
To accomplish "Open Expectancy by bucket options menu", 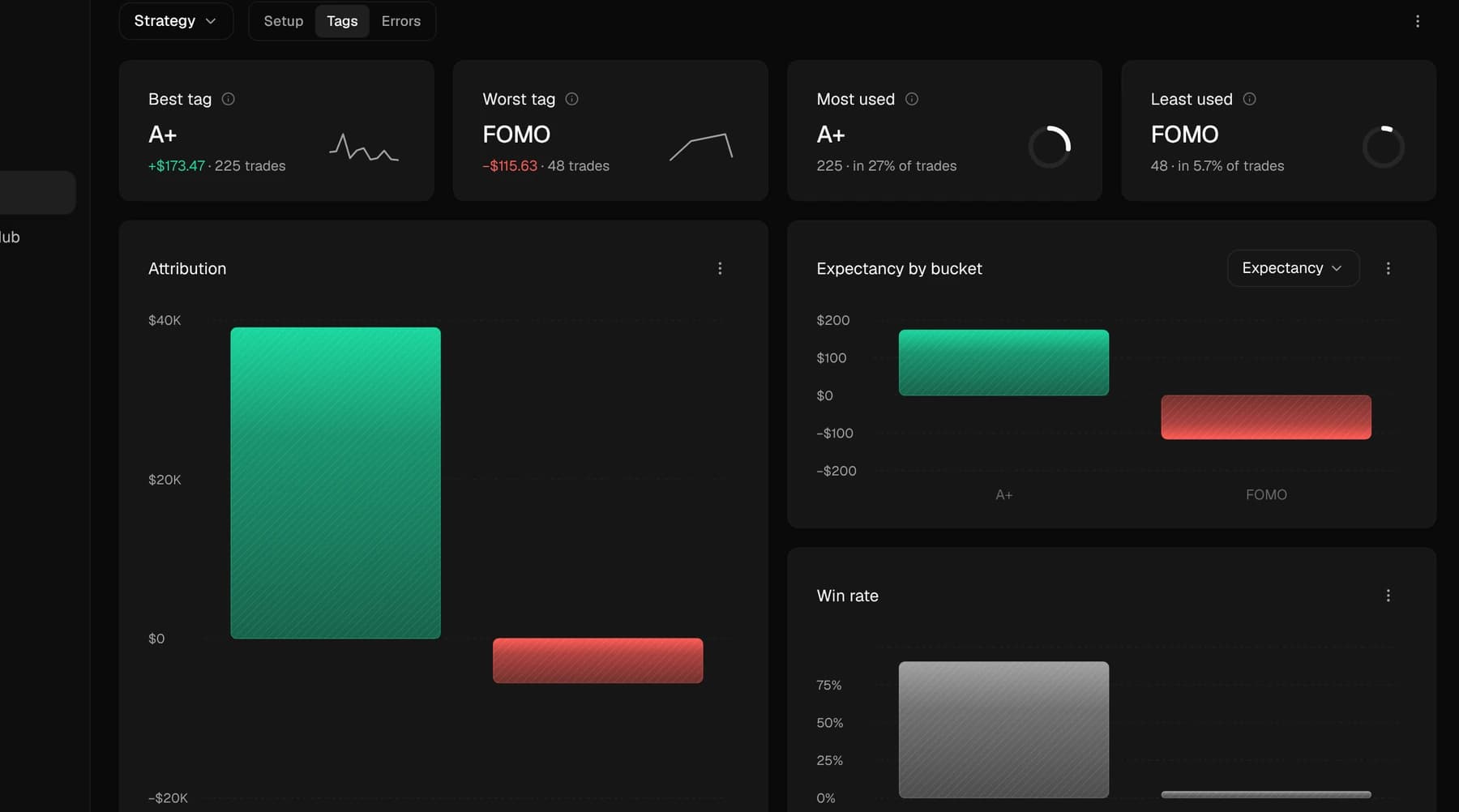I will click(x=1388, y=268).
